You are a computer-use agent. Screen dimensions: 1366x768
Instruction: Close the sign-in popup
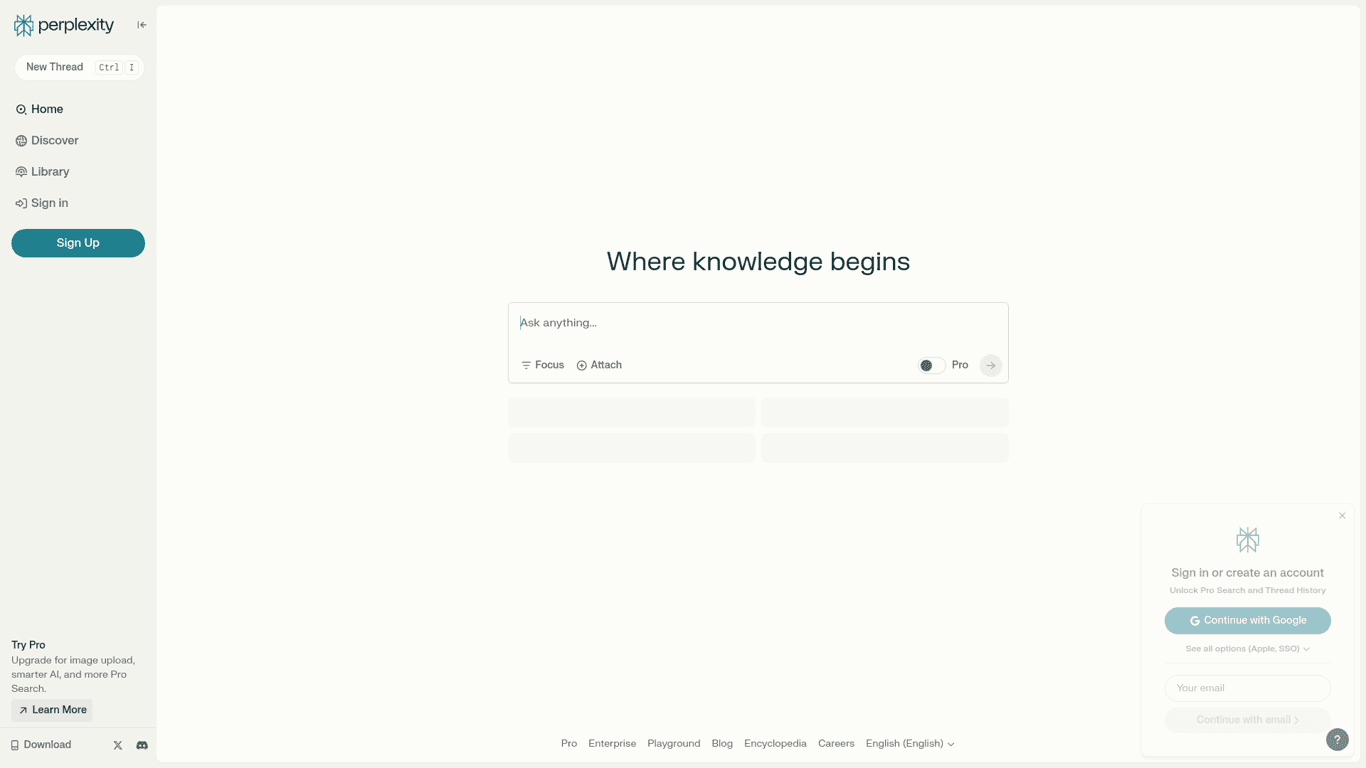tap(1342, 516)
